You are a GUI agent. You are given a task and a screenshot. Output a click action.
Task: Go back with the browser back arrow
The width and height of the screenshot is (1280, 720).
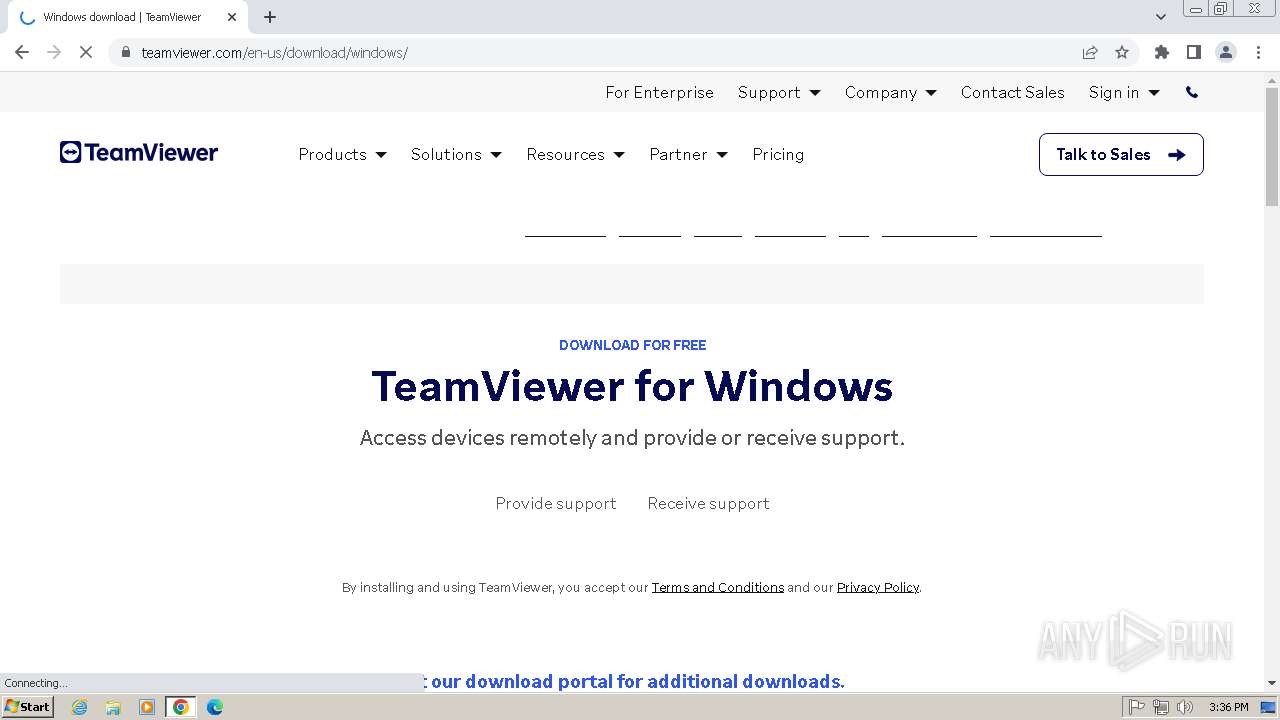click(x=22, y=52)
